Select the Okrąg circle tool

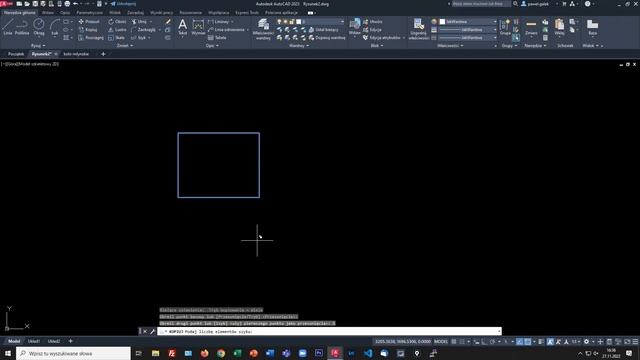tap(39, 27)
